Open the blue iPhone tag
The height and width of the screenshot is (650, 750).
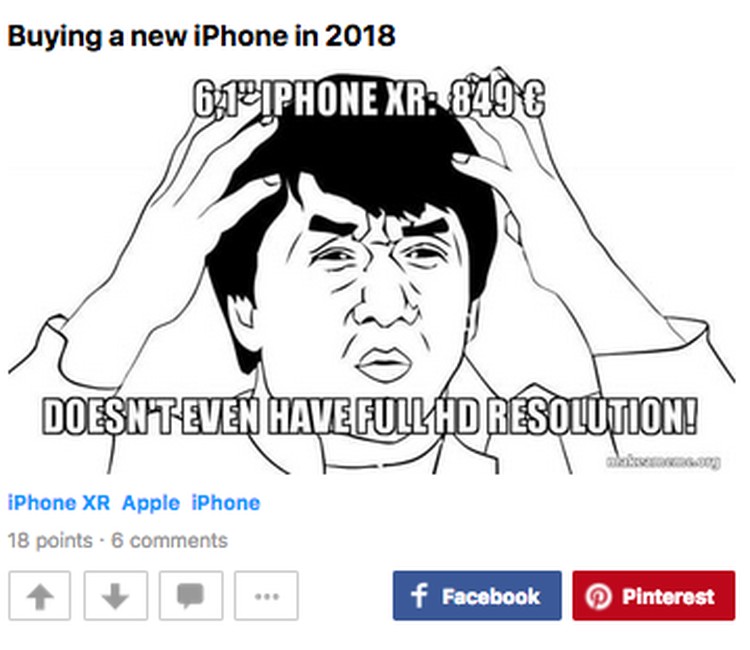point(226,503)
